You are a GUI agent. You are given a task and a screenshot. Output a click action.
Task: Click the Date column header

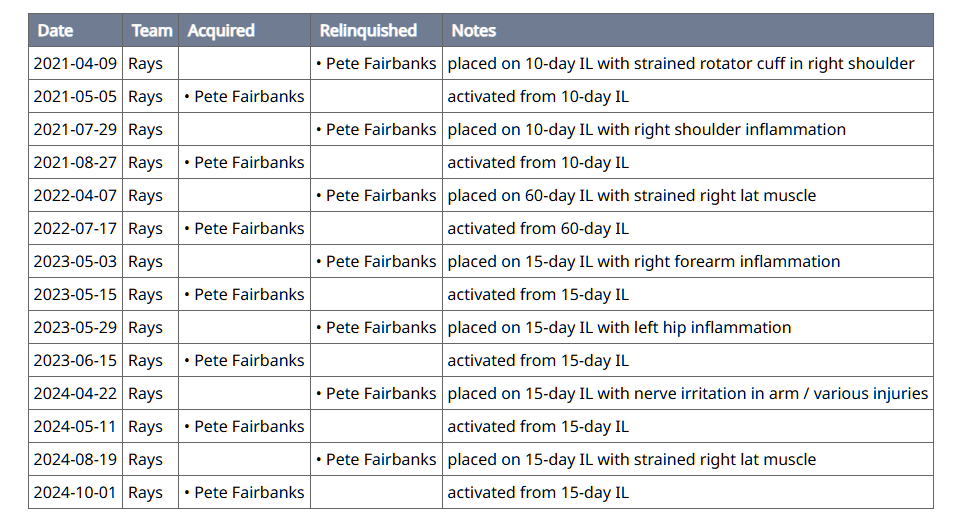coord(56,31)
